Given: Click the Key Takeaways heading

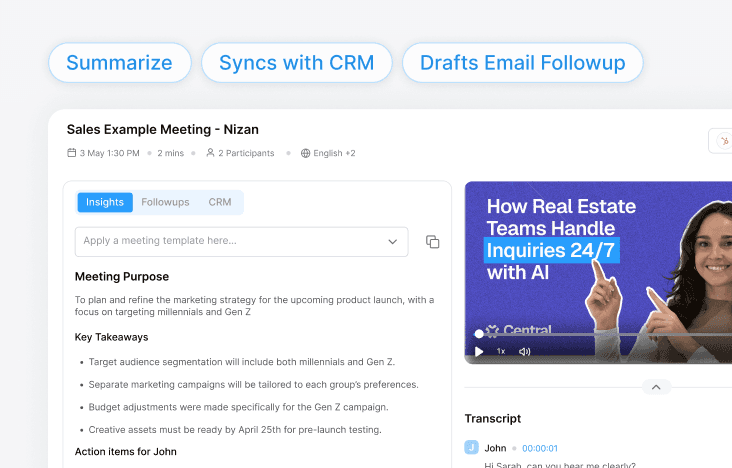Looking at the screenshot, I should pos(112,337).
